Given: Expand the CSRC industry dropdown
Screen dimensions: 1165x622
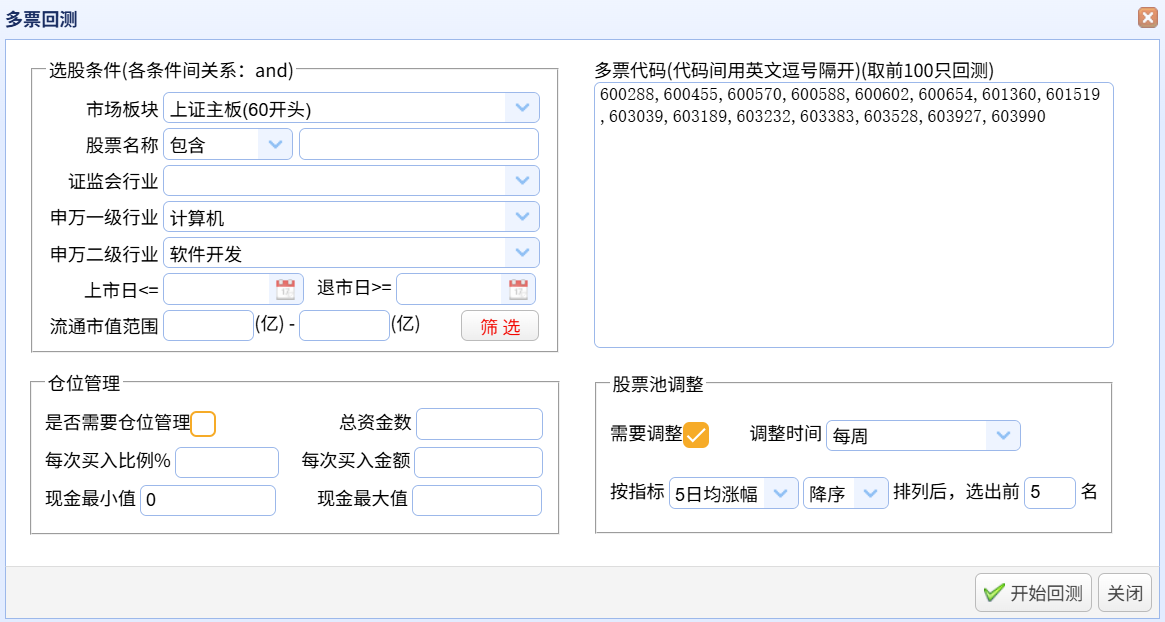Looking at the screenshot, I should (522, 181).
